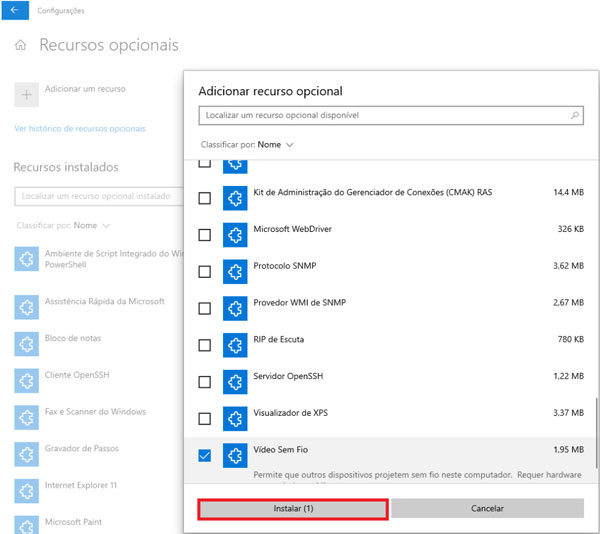Image resolution: width=600 pixels, height=534 pixels.
Task: Click the Internet Explorer 11 icon
Action: (x=26, y=491)
